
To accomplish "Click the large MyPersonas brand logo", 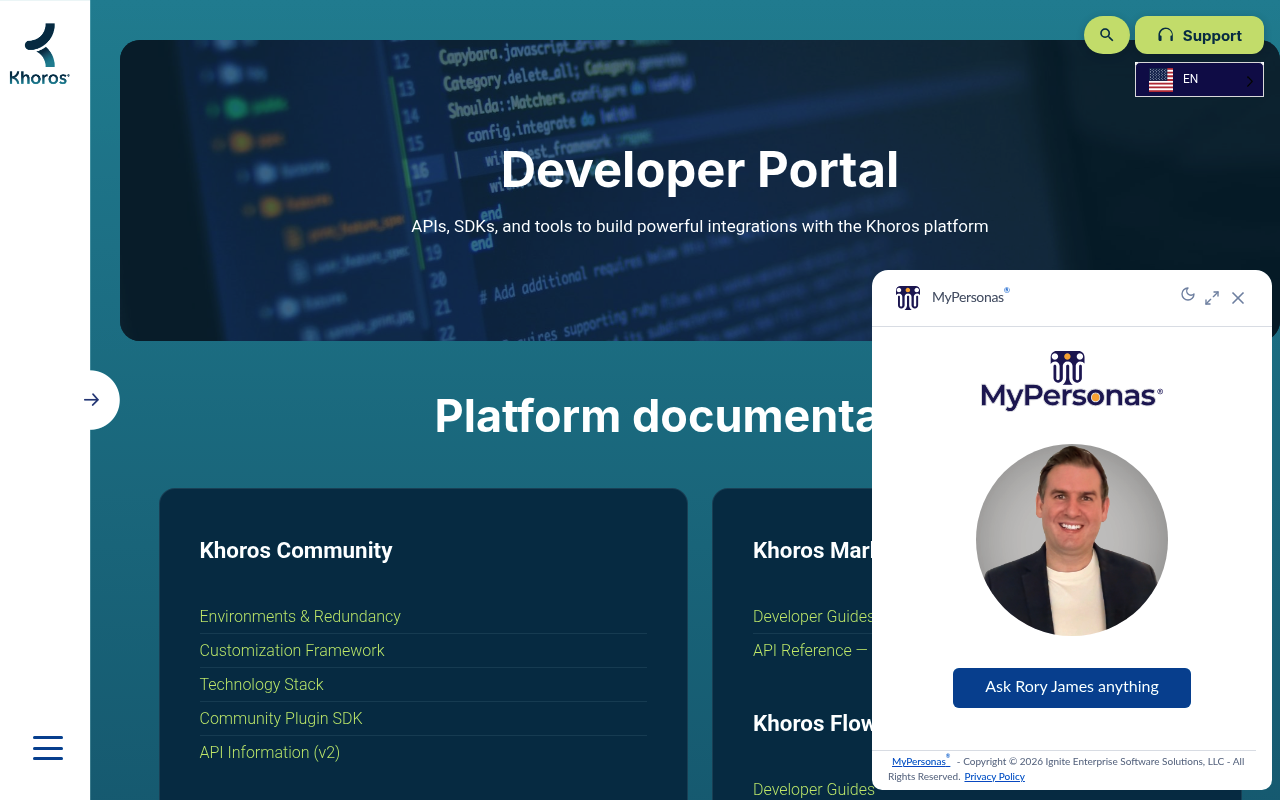I will click(1072, 381).
